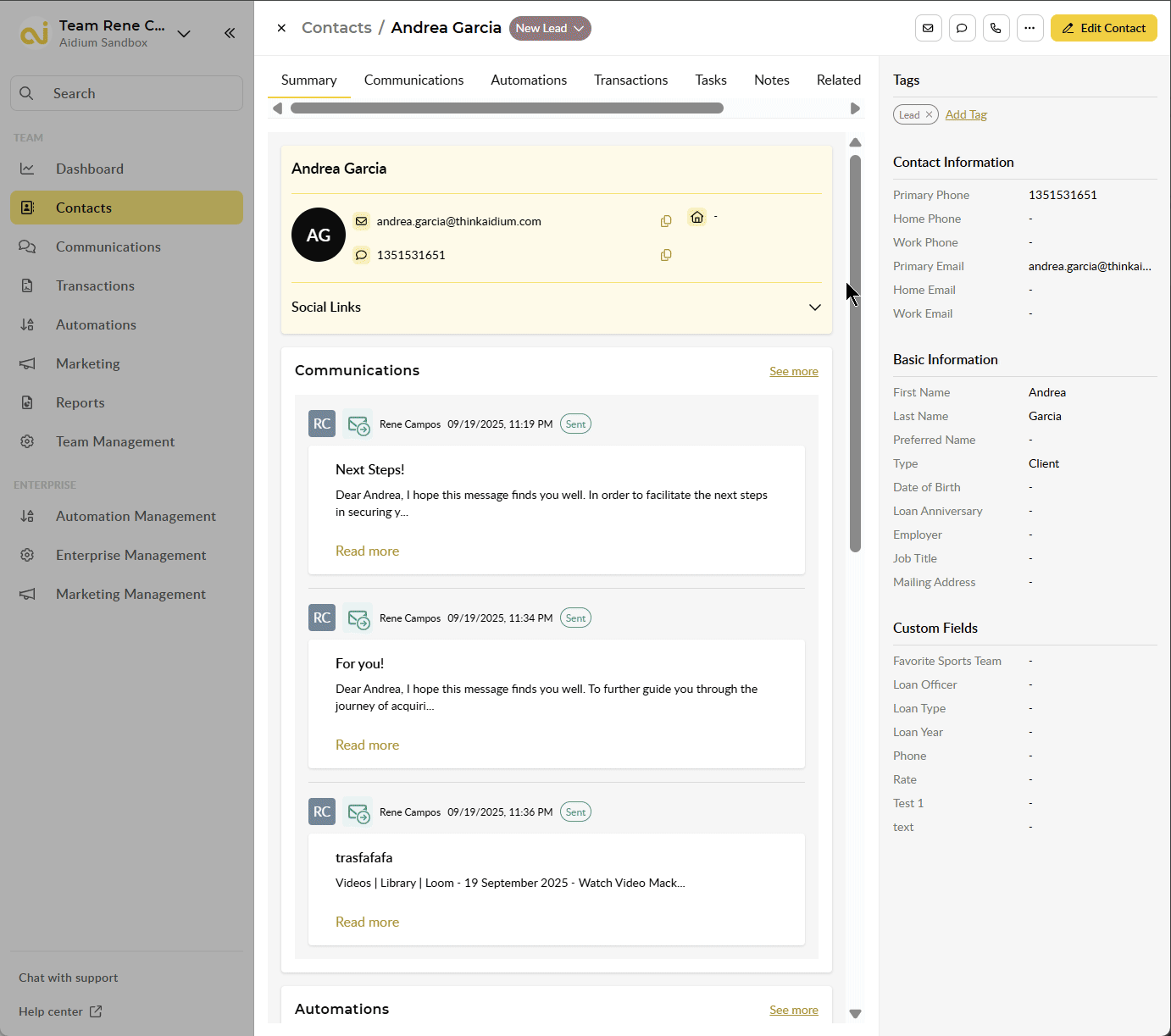Click the Add Tag link
The image size is (1171, 1036).
click(966, 114)
